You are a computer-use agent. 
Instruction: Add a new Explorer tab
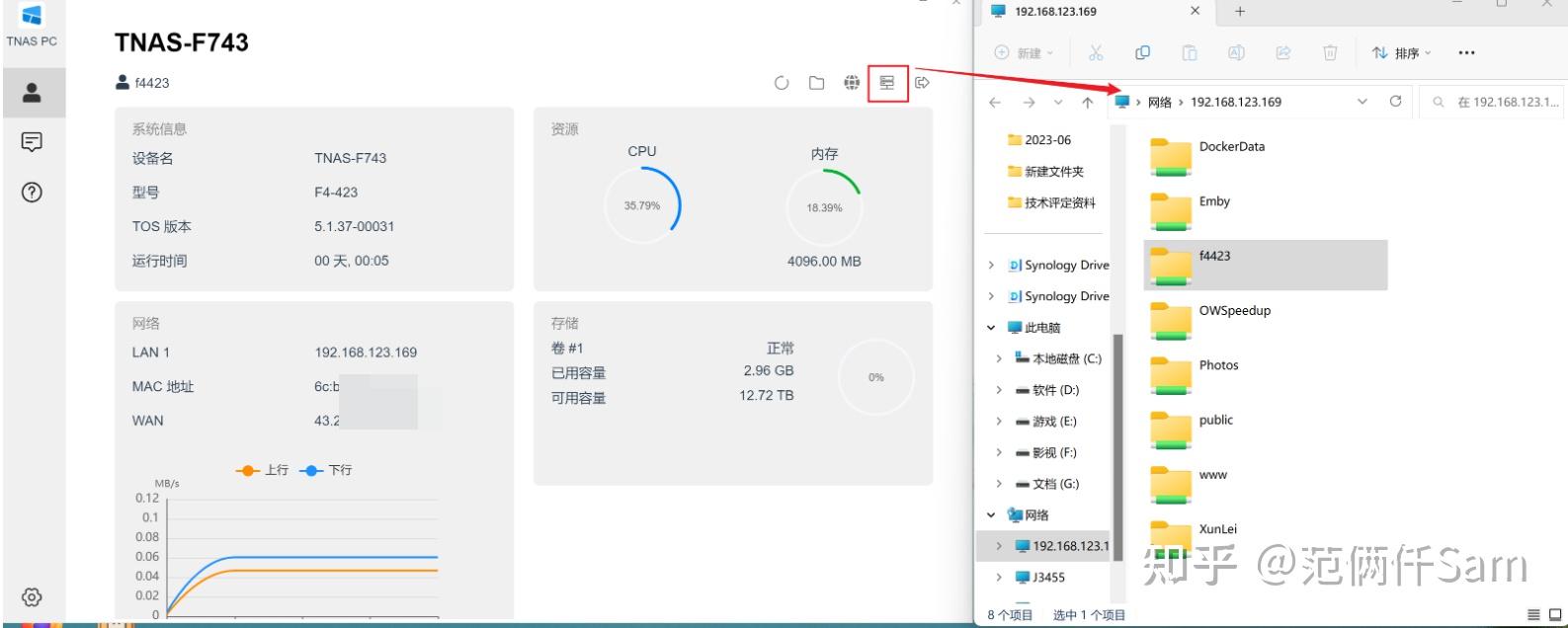tap(1240, 12)
